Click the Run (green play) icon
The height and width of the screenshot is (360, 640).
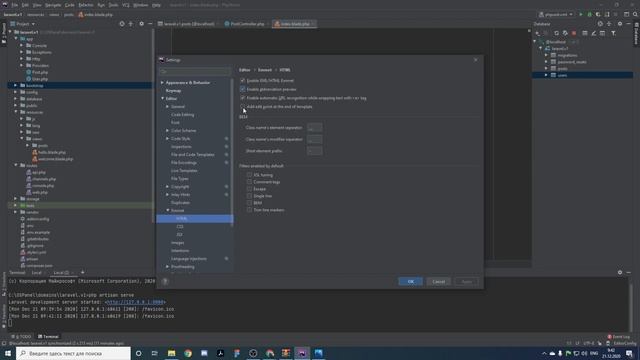click(x=581, y=14)
